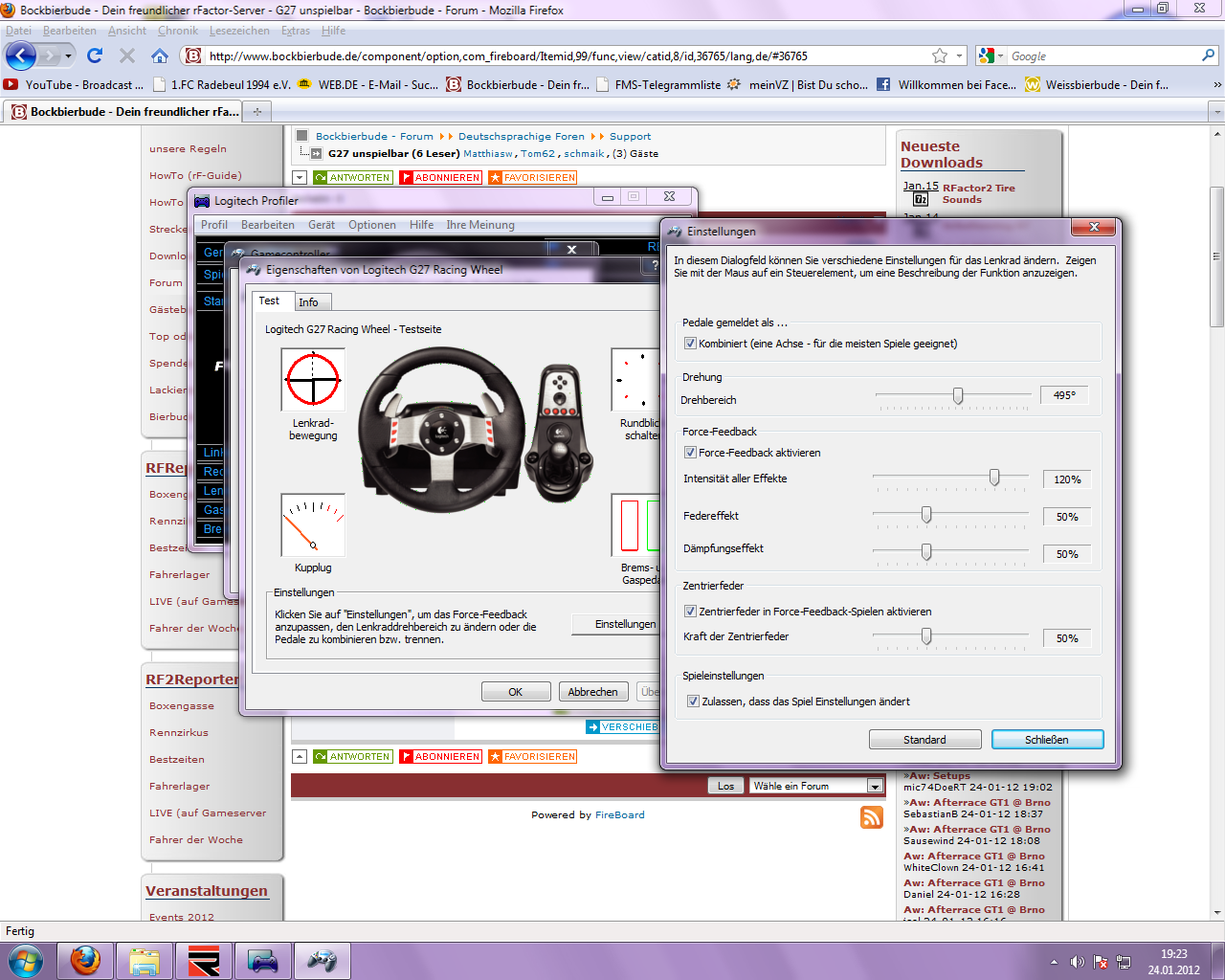Click the Drehbereich slider handle
This screenshot has width=1225, height=980.
[x=957, y=395]
